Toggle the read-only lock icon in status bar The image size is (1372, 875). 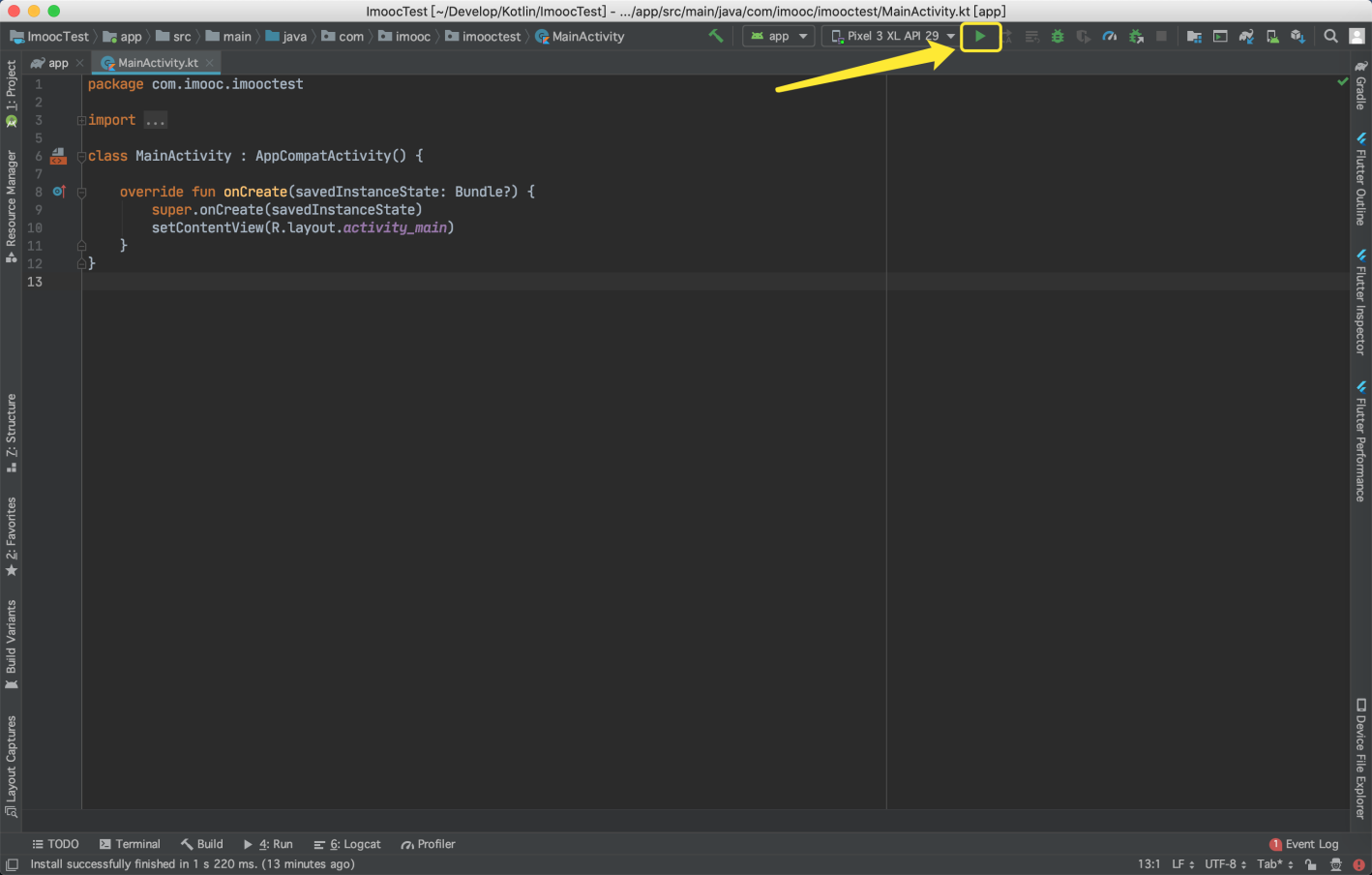[x=1310, y=864]
